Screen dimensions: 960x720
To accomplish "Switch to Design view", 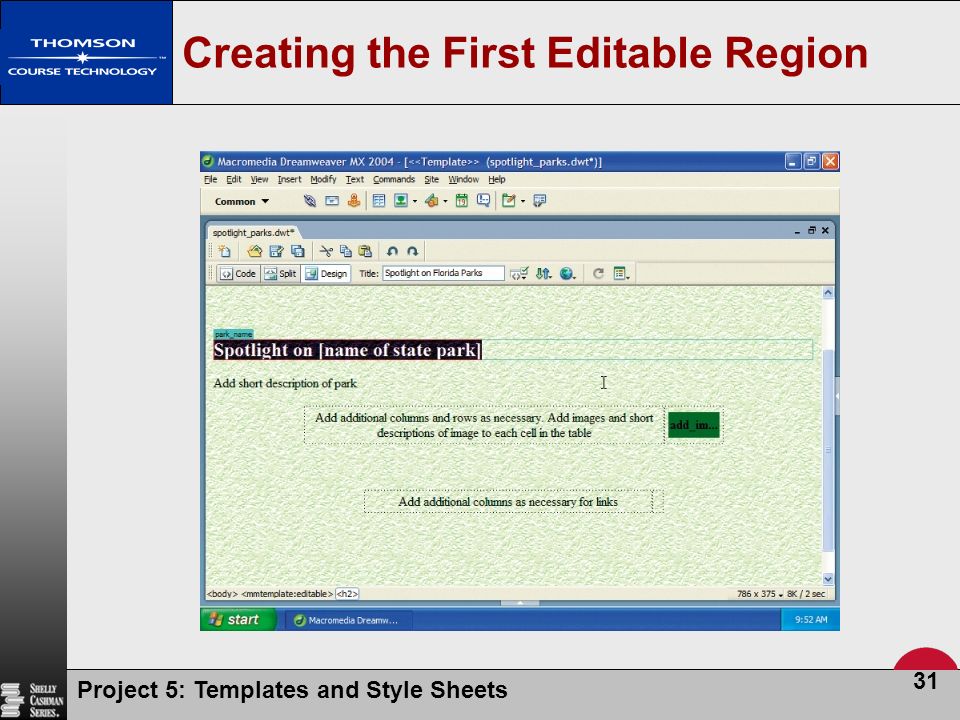I will [x=326, y=274].
